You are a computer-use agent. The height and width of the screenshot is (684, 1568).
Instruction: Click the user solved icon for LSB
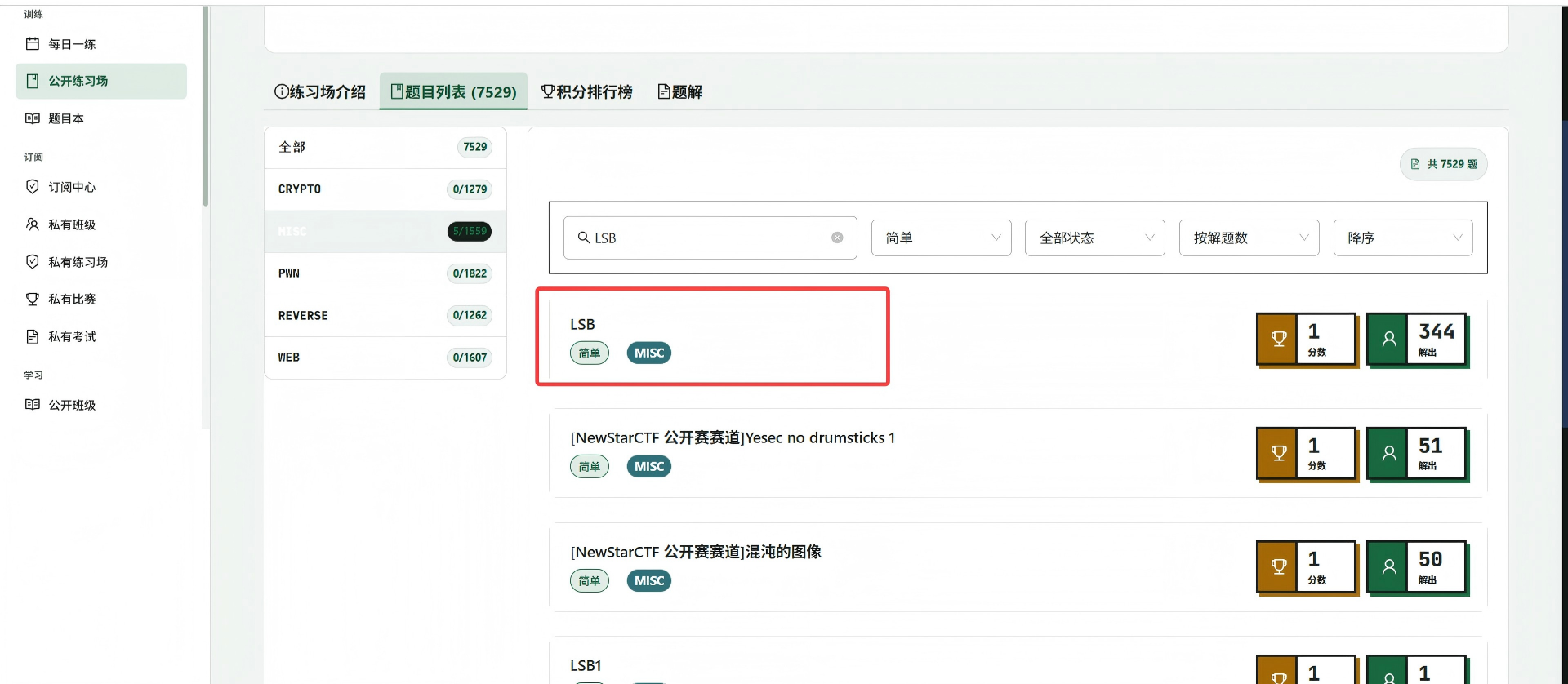point(1388,339)
